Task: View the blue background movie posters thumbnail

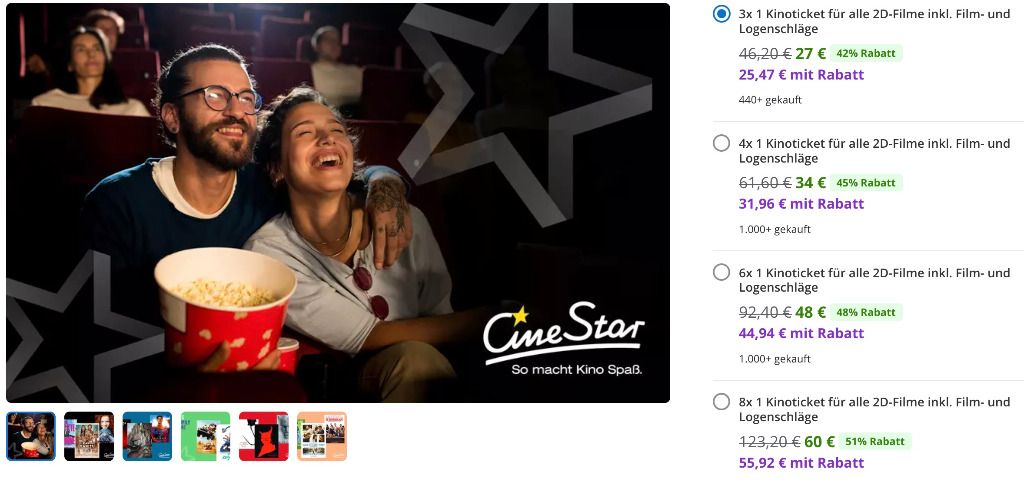Action: pos(147,436)
